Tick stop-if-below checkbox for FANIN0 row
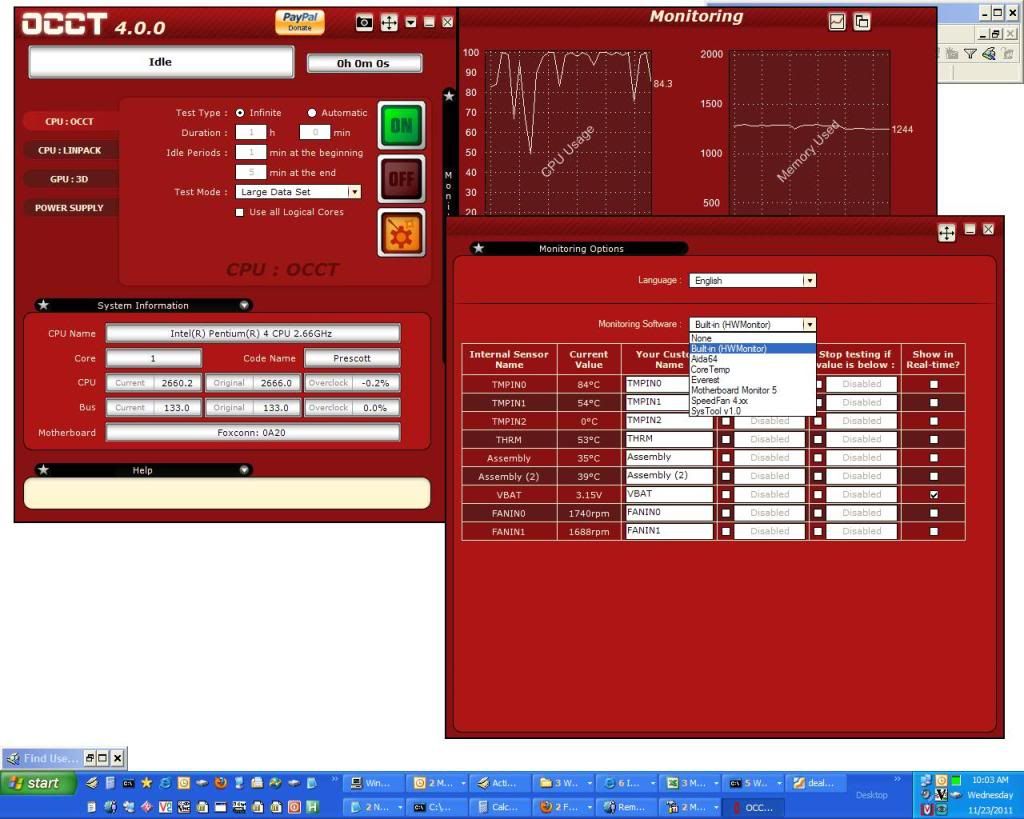The image size is (1024, 819). tap(818, 513)
